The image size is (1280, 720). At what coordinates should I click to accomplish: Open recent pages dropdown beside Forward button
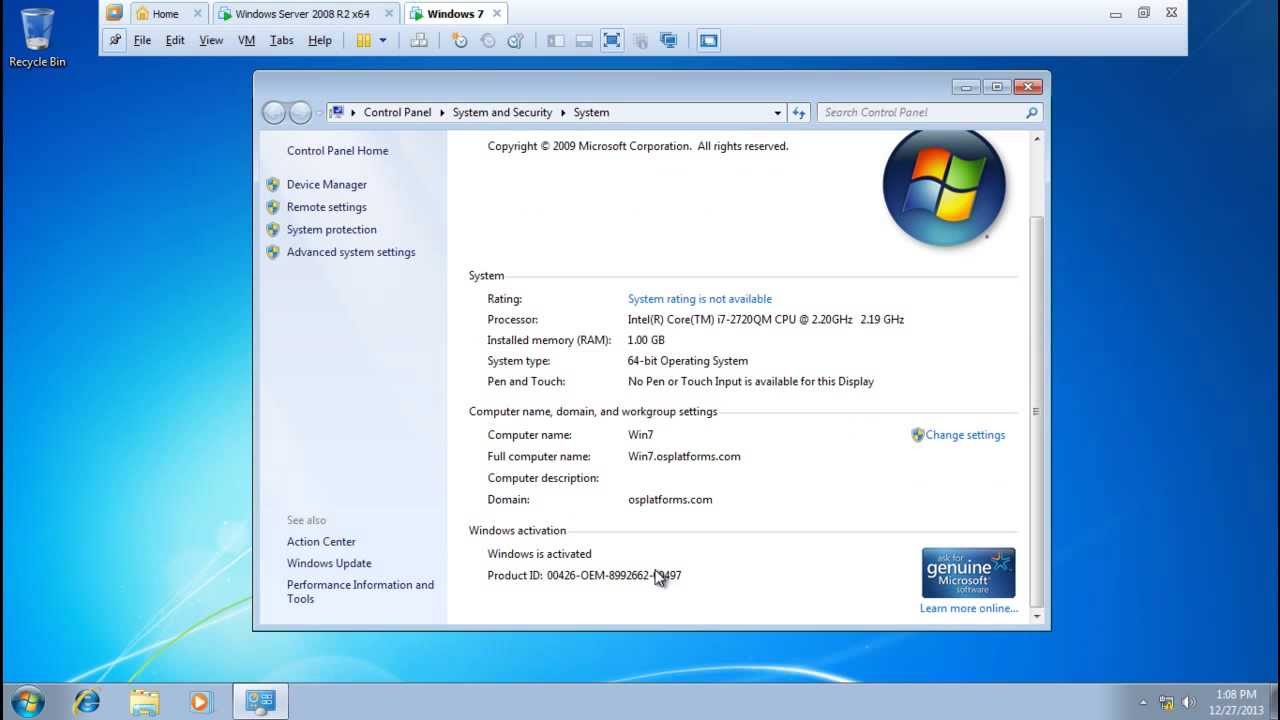point(319,113)
